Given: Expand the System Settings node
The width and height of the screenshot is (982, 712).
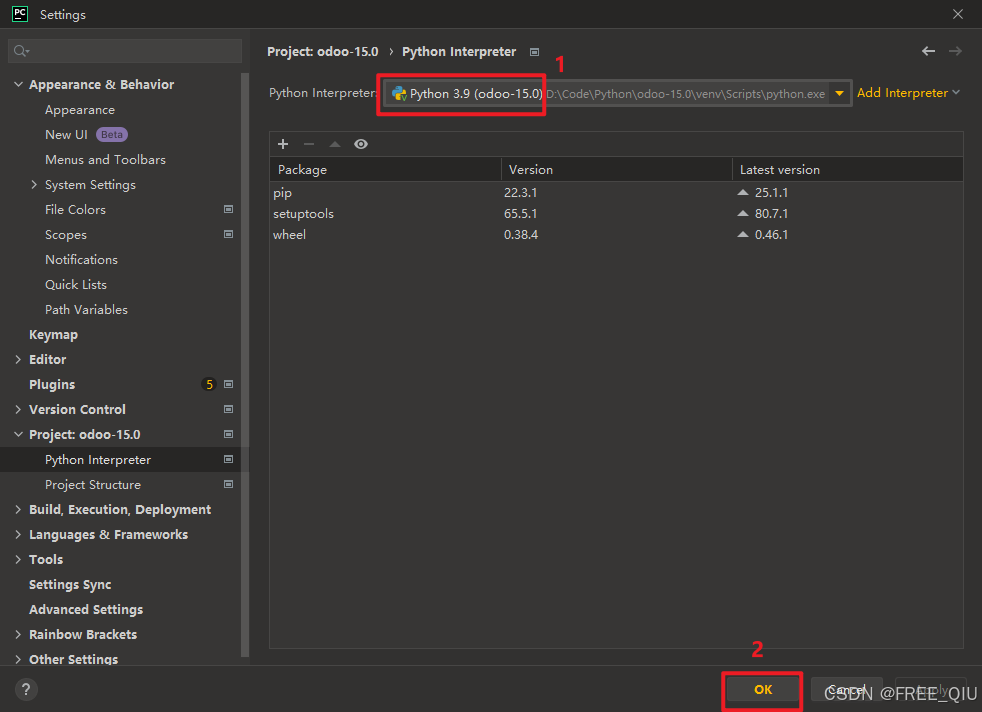Looking at the screenshot, I should click(x=34, y=184).
